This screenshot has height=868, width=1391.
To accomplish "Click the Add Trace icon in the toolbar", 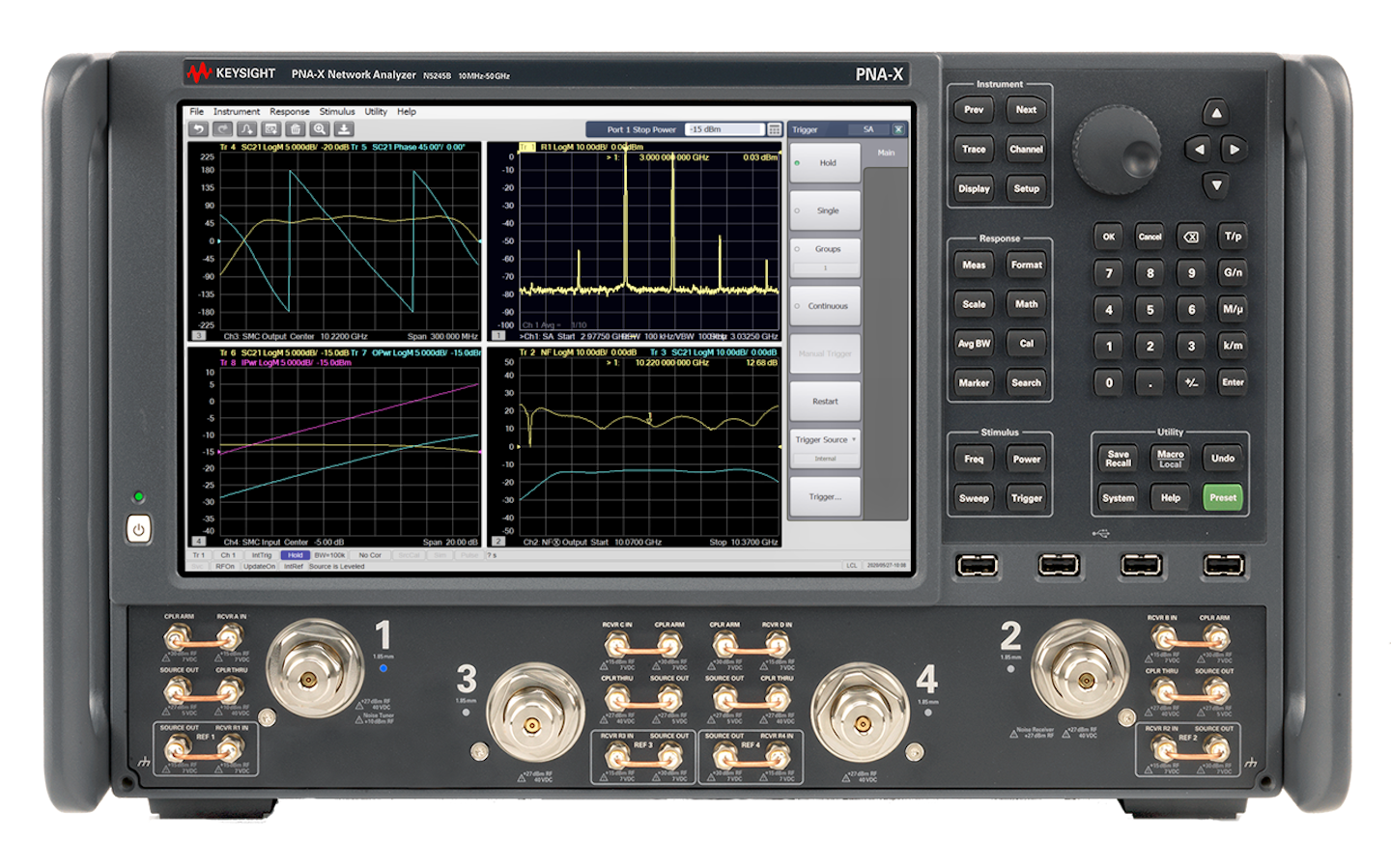I will click(247, 129).
